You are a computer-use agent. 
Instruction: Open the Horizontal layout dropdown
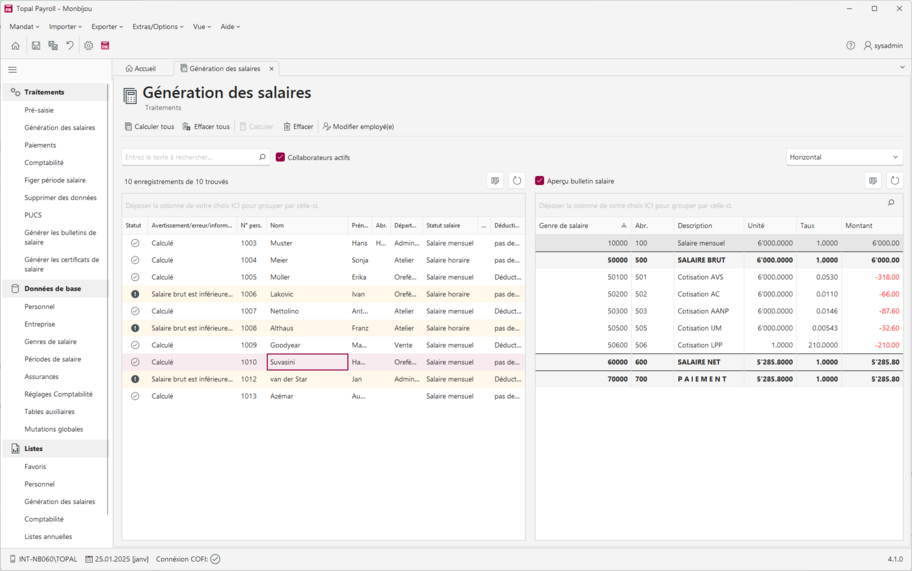844,157
